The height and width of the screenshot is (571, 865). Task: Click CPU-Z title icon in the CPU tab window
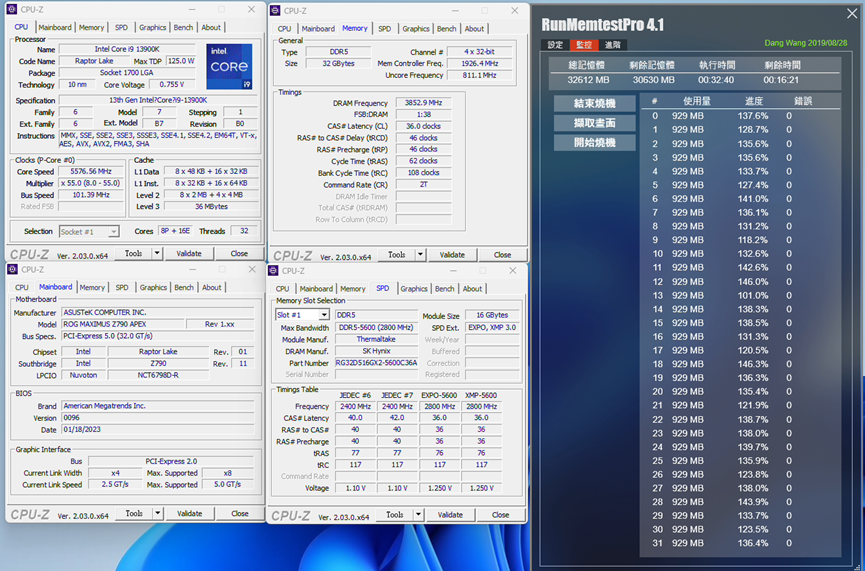[12, 9]
